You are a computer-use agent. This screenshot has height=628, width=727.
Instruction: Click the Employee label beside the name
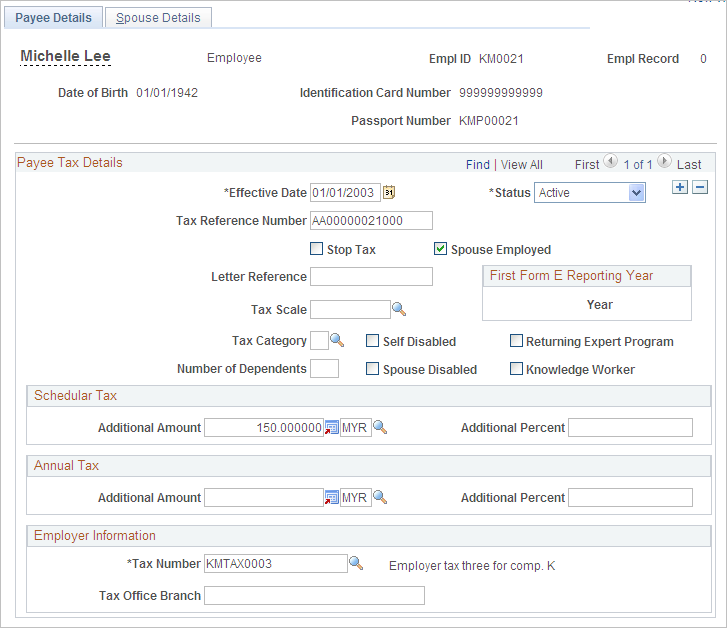(234, 58)
